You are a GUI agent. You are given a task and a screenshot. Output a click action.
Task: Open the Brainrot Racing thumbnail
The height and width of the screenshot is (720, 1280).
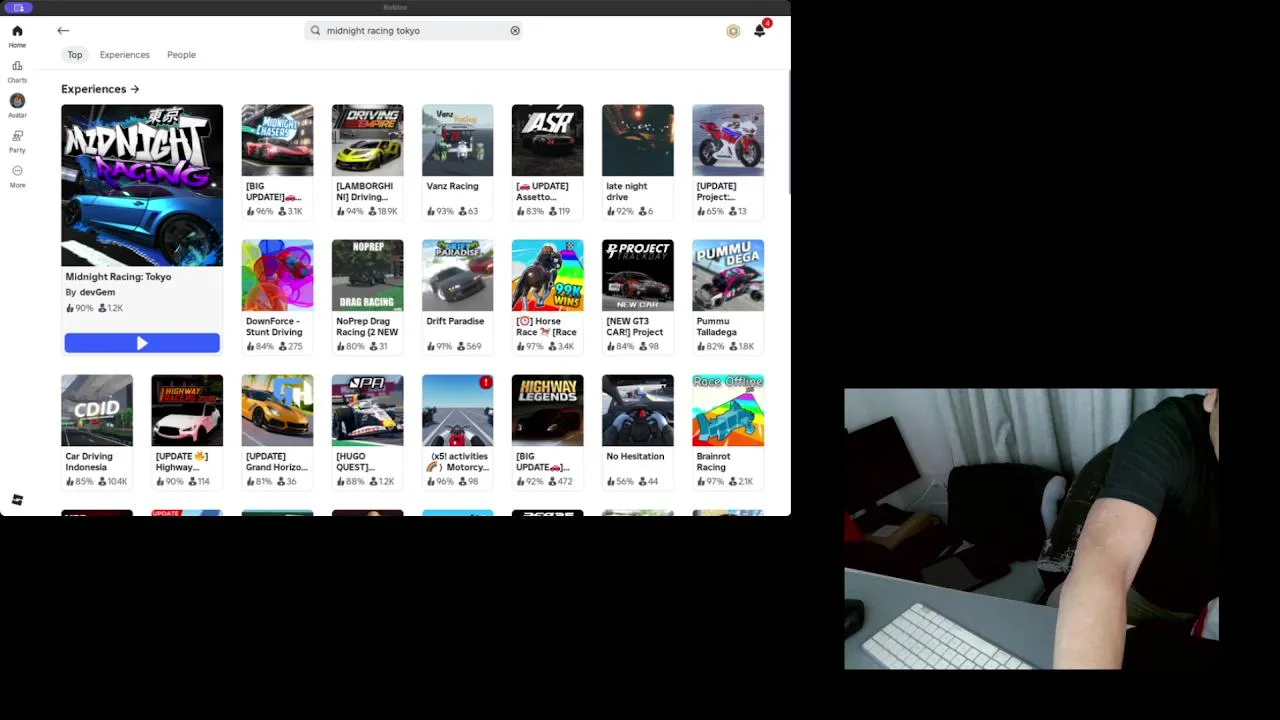(728, 410)
